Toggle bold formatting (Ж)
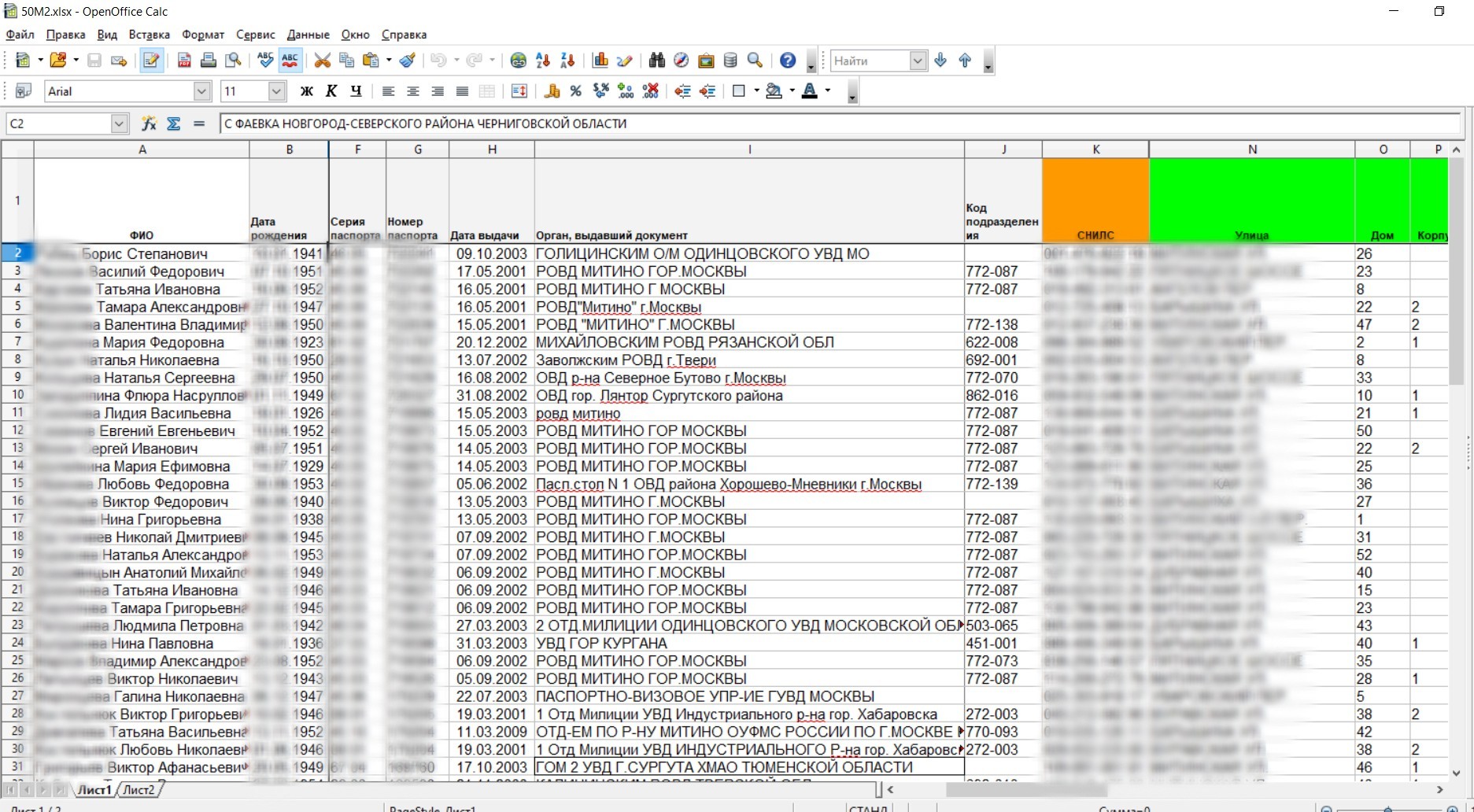The height and width of the screenshot is (812, 1474). tap(307, 91)
